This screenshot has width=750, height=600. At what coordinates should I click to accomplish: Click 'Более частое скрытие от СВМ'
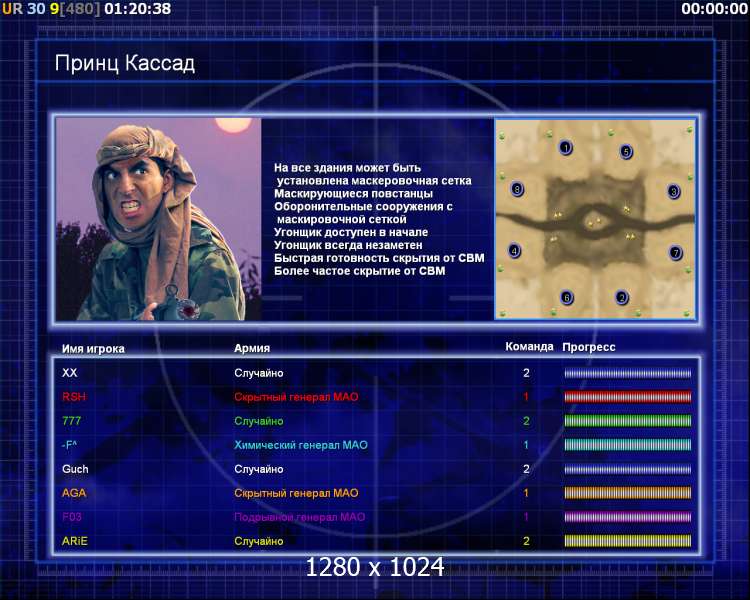pos(360,271)
